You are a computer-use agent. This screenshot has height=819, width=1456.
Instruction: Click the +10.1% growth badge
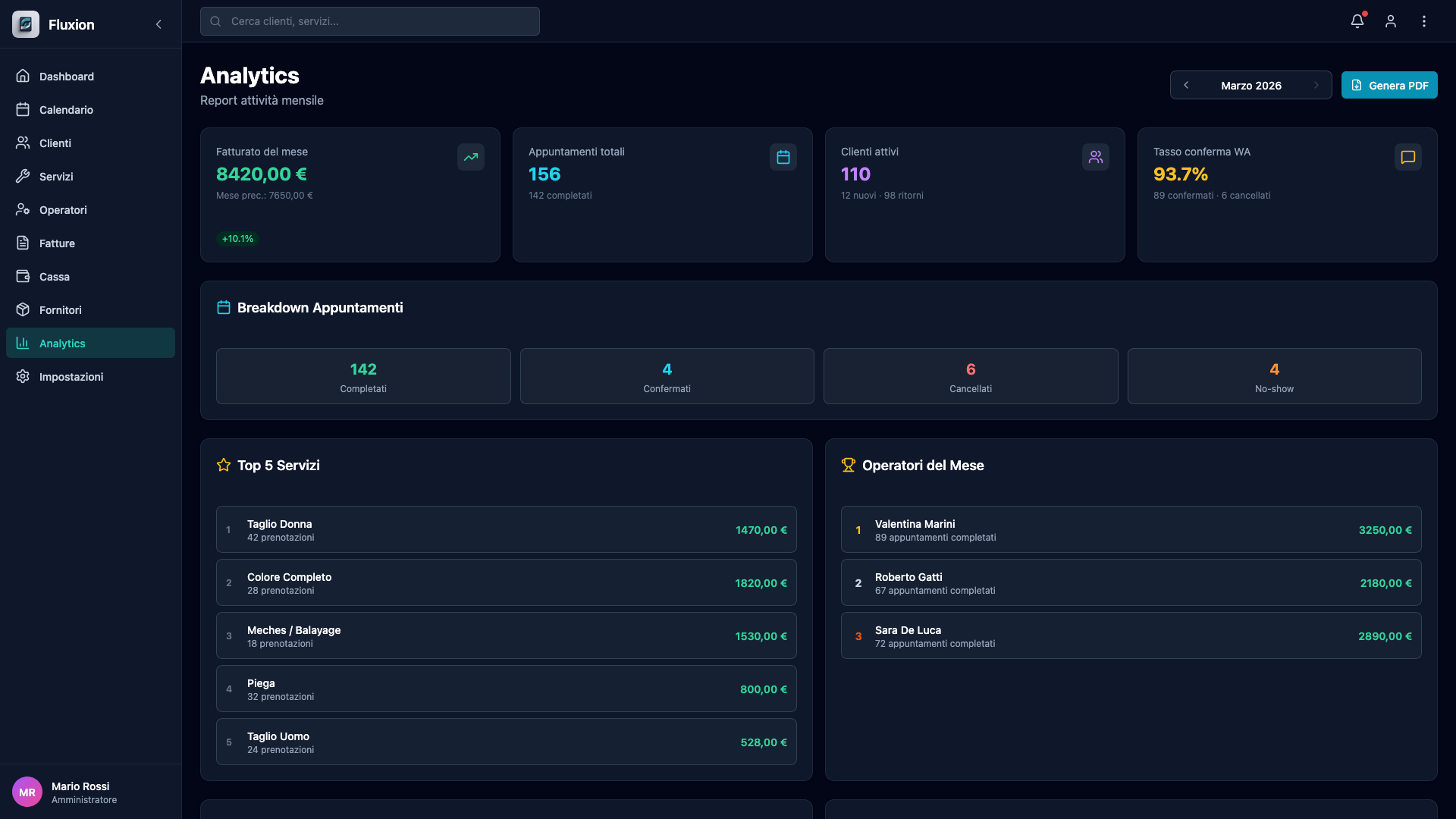point(237,238)
